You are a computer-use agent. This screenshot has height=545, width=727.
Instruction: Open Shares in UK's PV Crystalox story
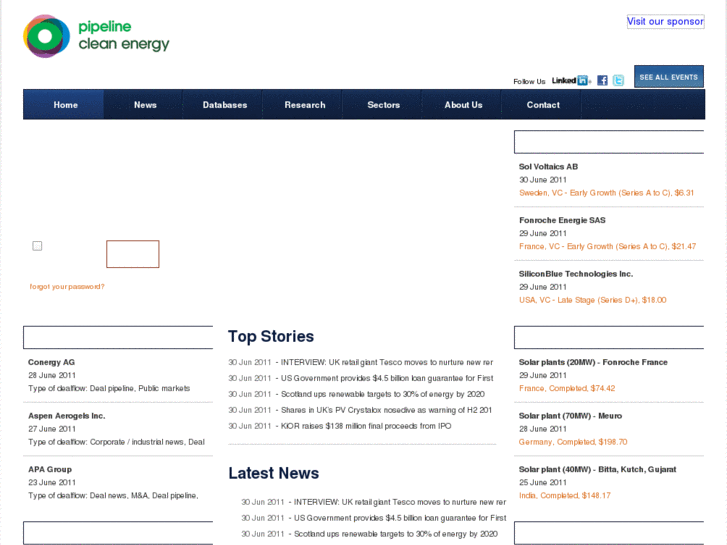tap(386, 410)
